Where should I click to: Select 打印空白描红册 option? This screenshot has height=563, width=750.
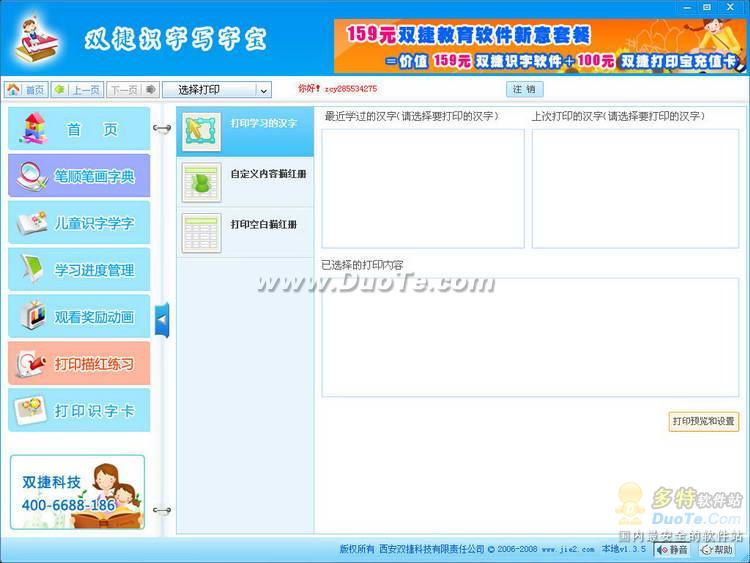[x=245, y=233]
